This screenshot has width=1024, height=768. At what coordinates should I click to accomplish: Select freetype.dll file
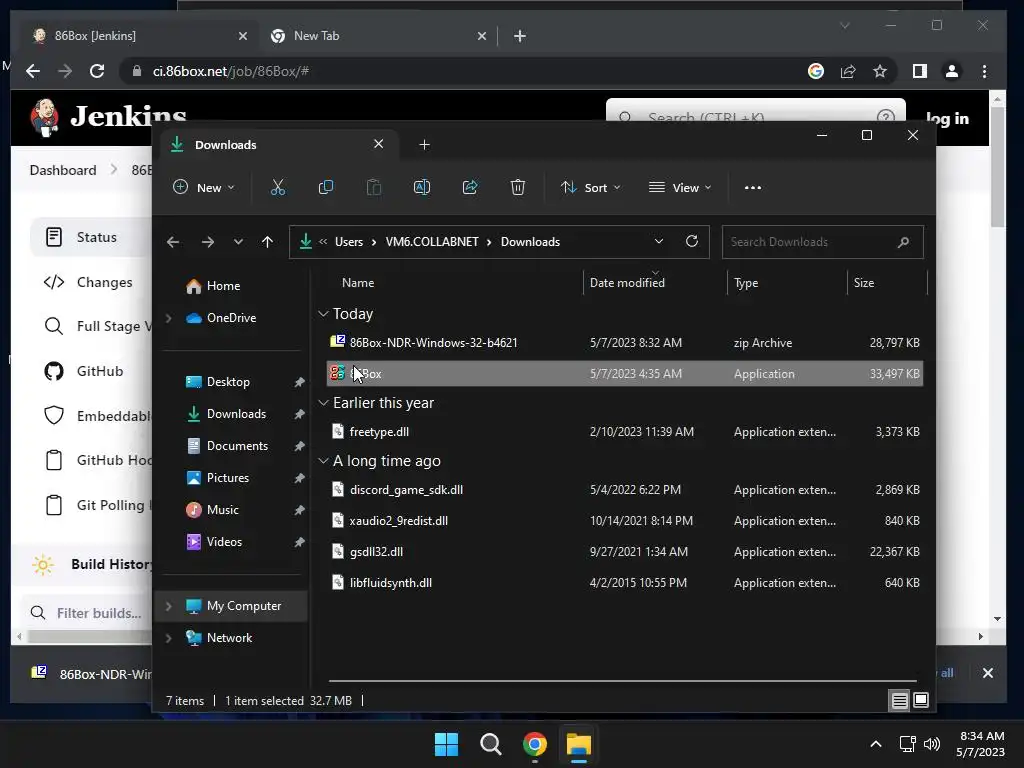click(624, 432)
